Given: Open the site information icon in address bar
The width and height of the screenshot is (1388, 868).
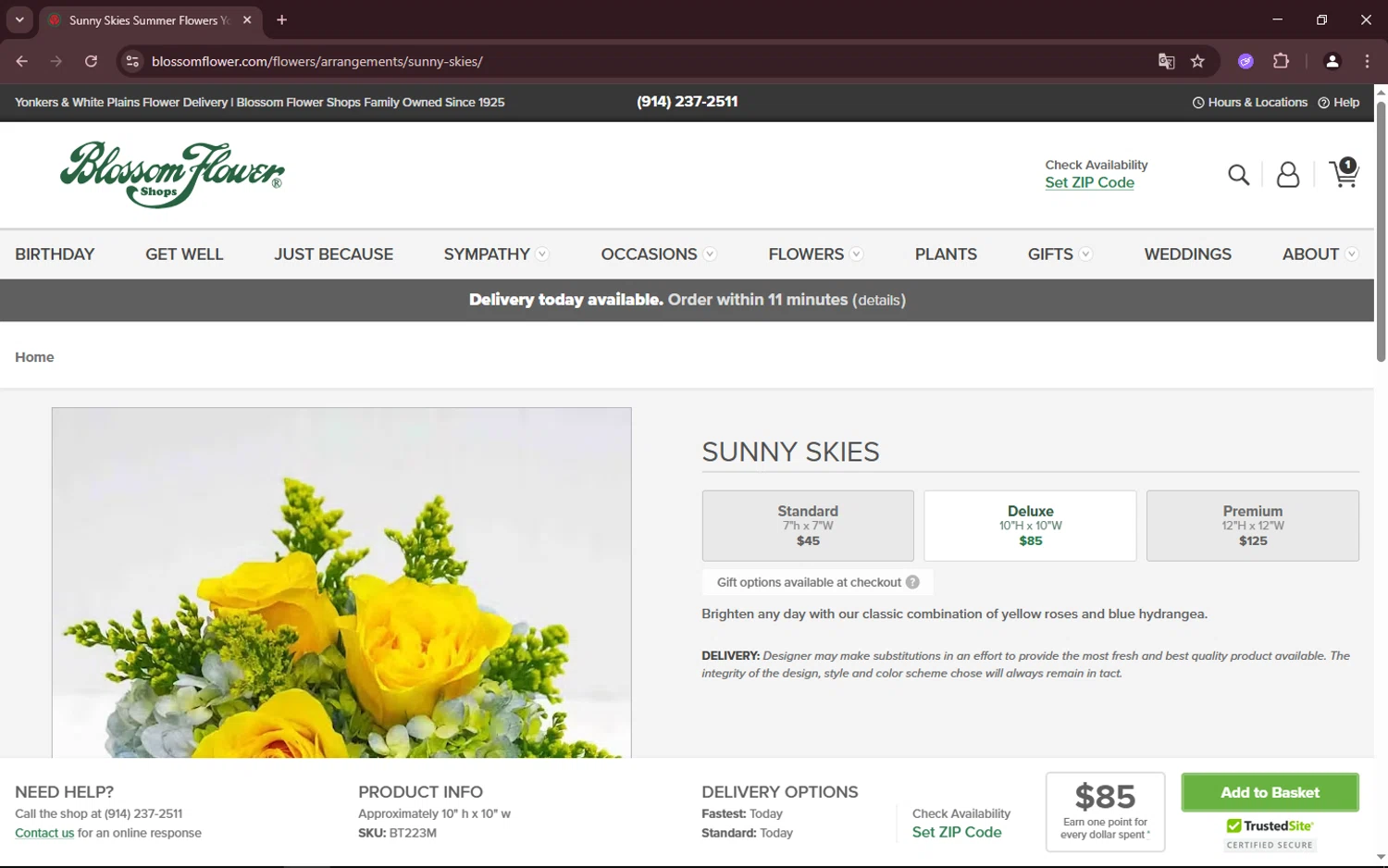Looking at the screenshot, I should (x=132, y=61).
